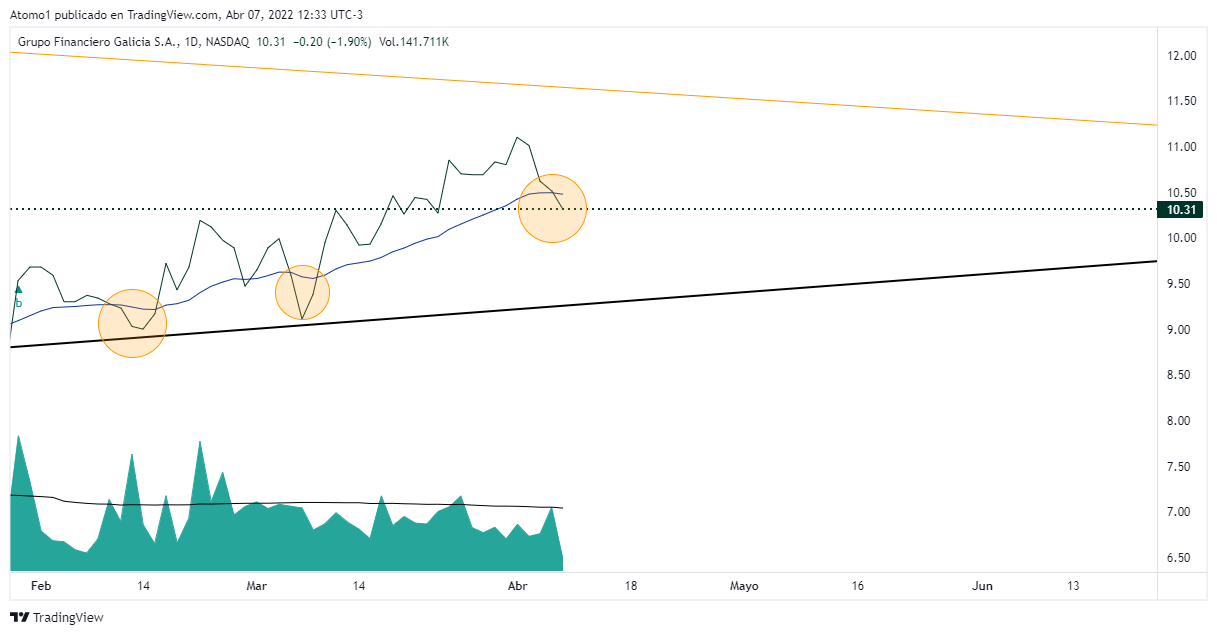
Task: Click the Jun label on time axis
Action: point(983,586)
